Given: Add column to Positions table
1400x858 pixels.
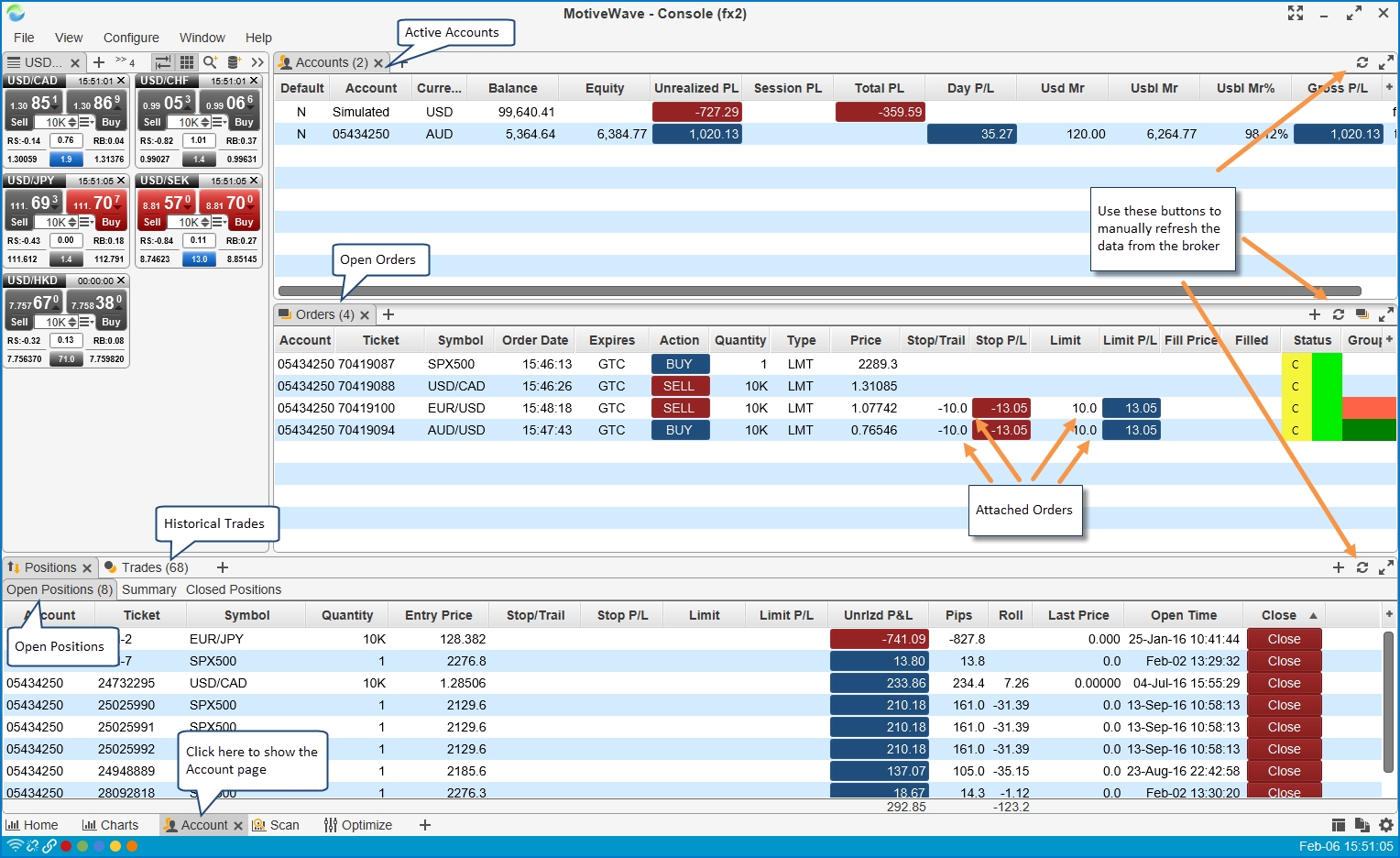Looking at the screenshot, I should click(x=1389, y=614).
